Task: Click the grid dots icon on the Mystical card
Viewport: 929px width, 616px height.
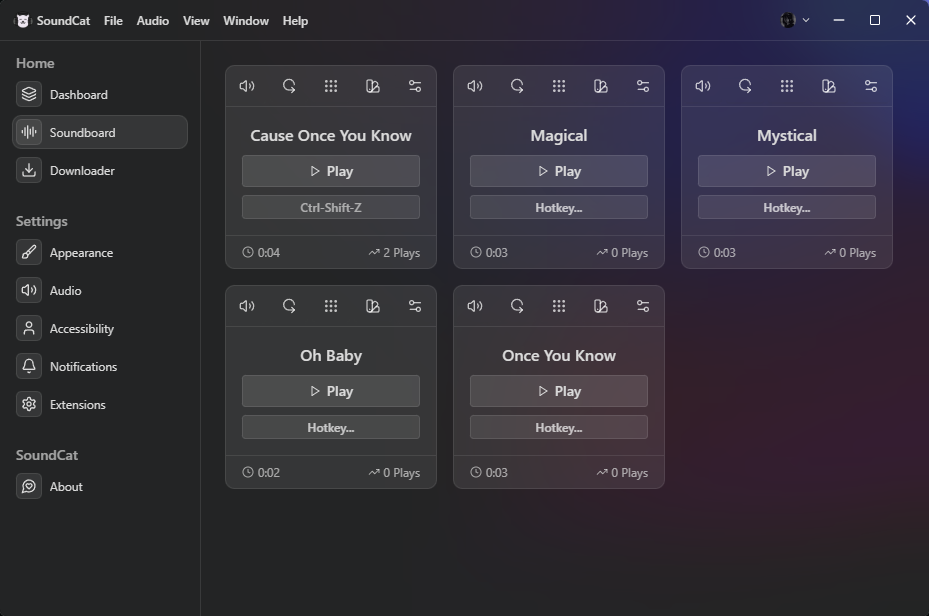Action: click(x=787, y=86)
